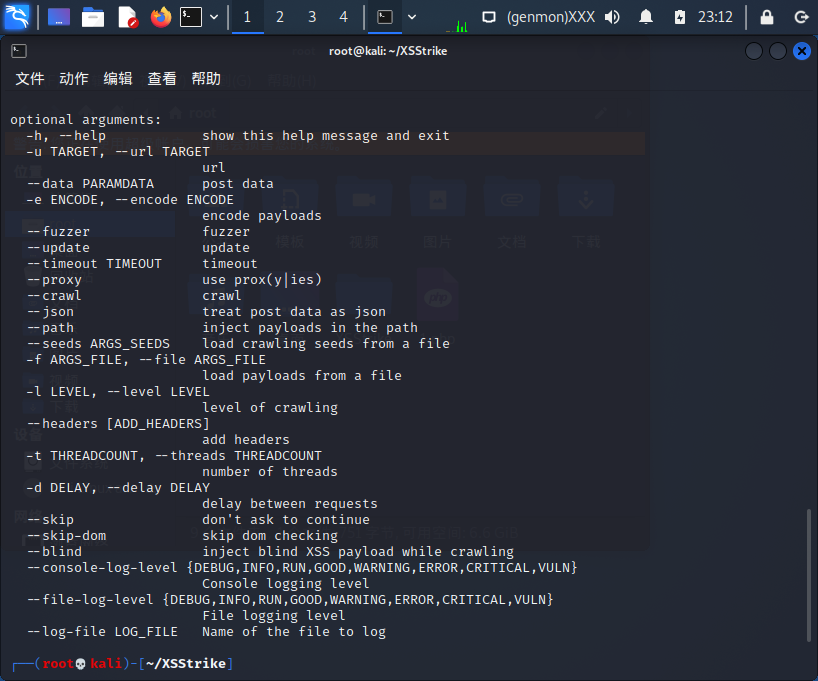Click the show desktop icon in panel
Image resolution: width=818 pixels, height=681 pixels.
pyautogui.click(x=59, y=17)
